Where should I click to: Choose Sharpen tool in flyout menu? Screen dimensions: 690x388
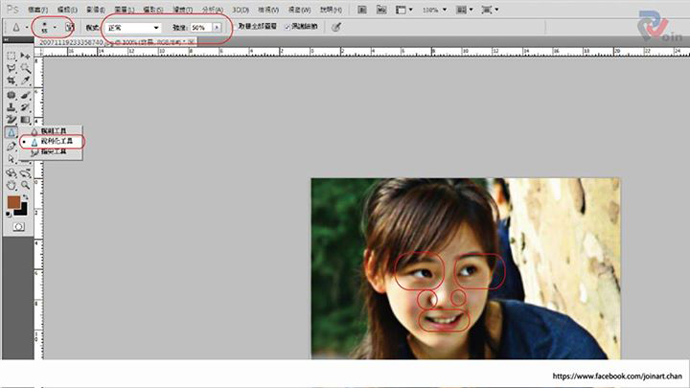pyautogui.click(x=51, y=141)
